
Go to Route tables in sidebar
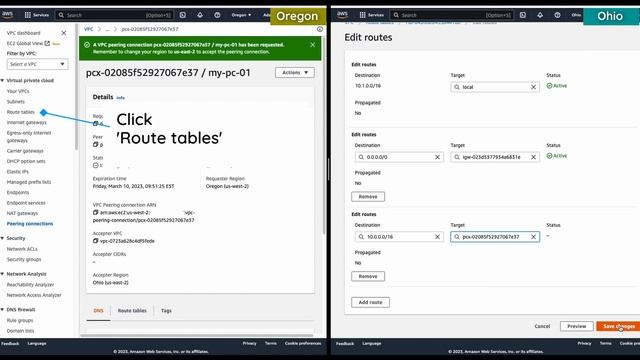21,112
